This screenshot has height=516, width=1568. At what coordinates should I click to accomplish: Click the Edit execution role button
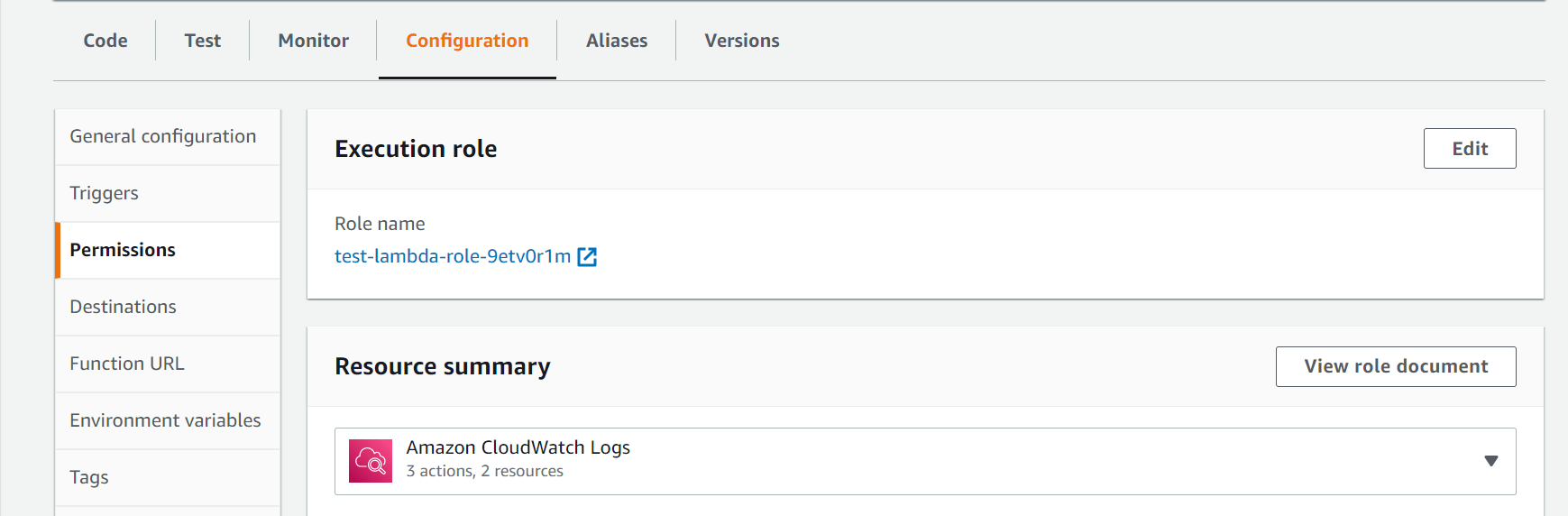click(x=1469, y=149)
